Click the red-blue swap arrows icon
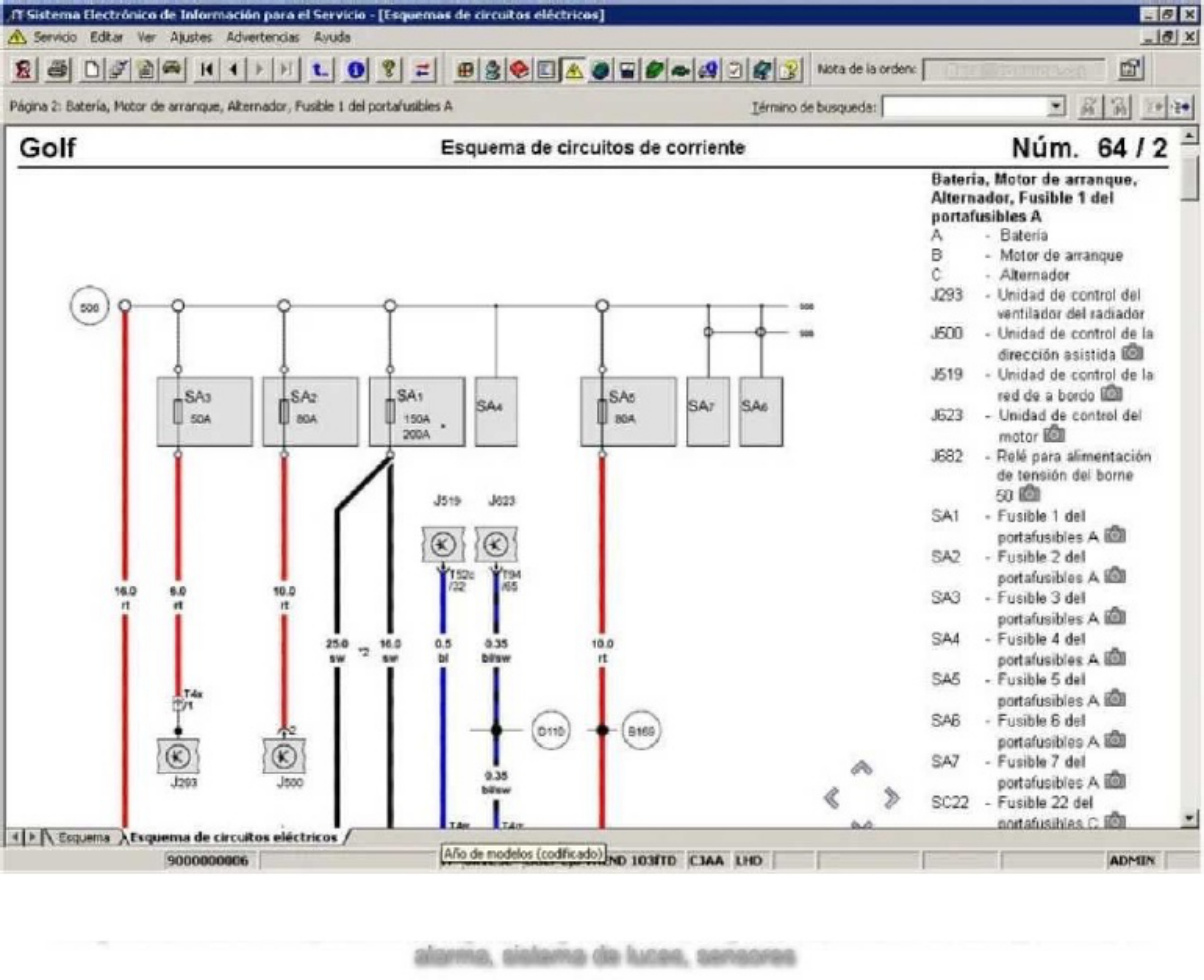Image resolution: width=1204 pixels, height=980 pixels. (423, 69)
